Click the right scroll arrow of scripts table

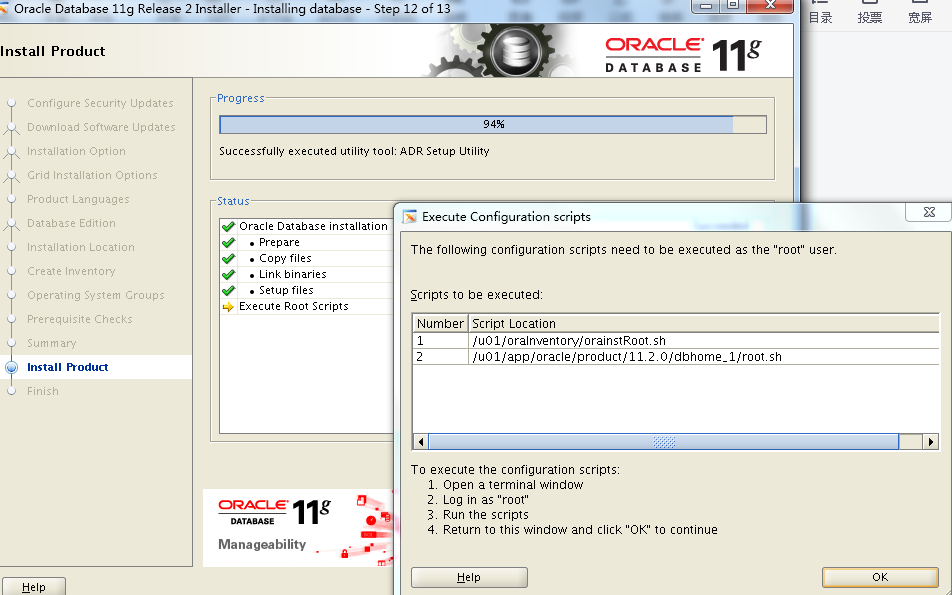click(931, 441)
